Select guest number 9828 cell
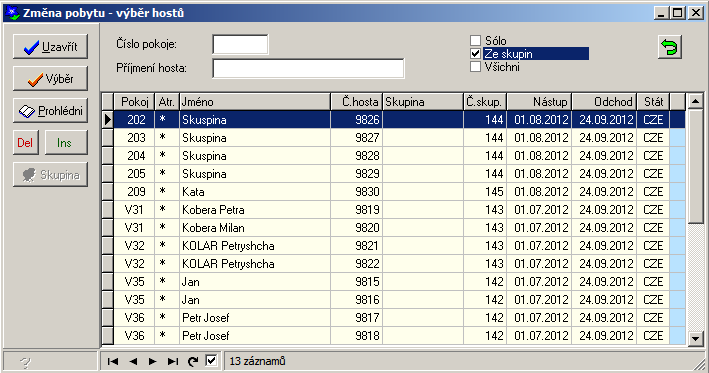Screen dimensions: 709x373 (357, 156)
